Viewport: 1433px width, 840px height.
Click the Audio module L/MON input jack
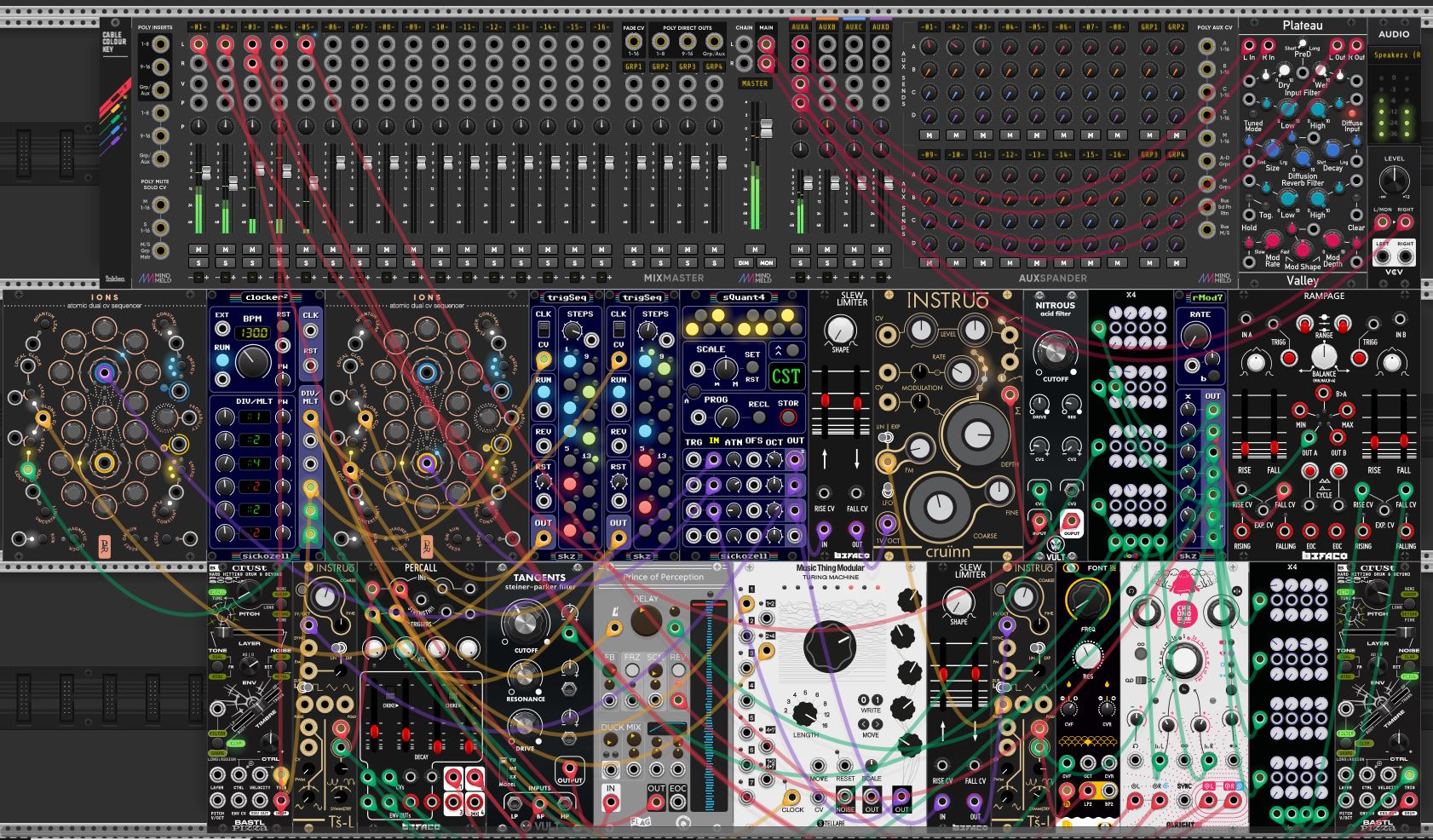coord(1382,223)
